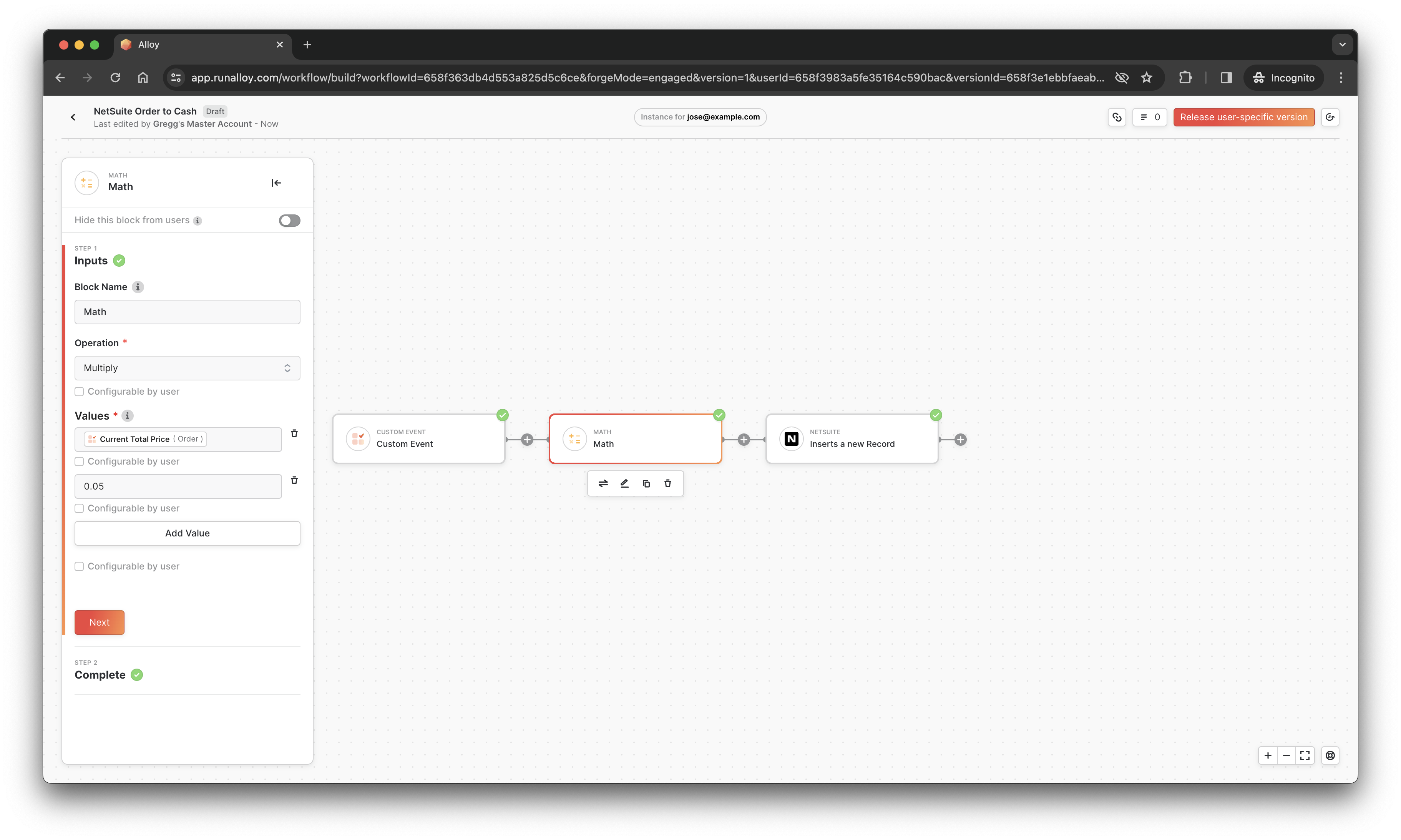Click the tracking protection eye icon

(1122, 78)
